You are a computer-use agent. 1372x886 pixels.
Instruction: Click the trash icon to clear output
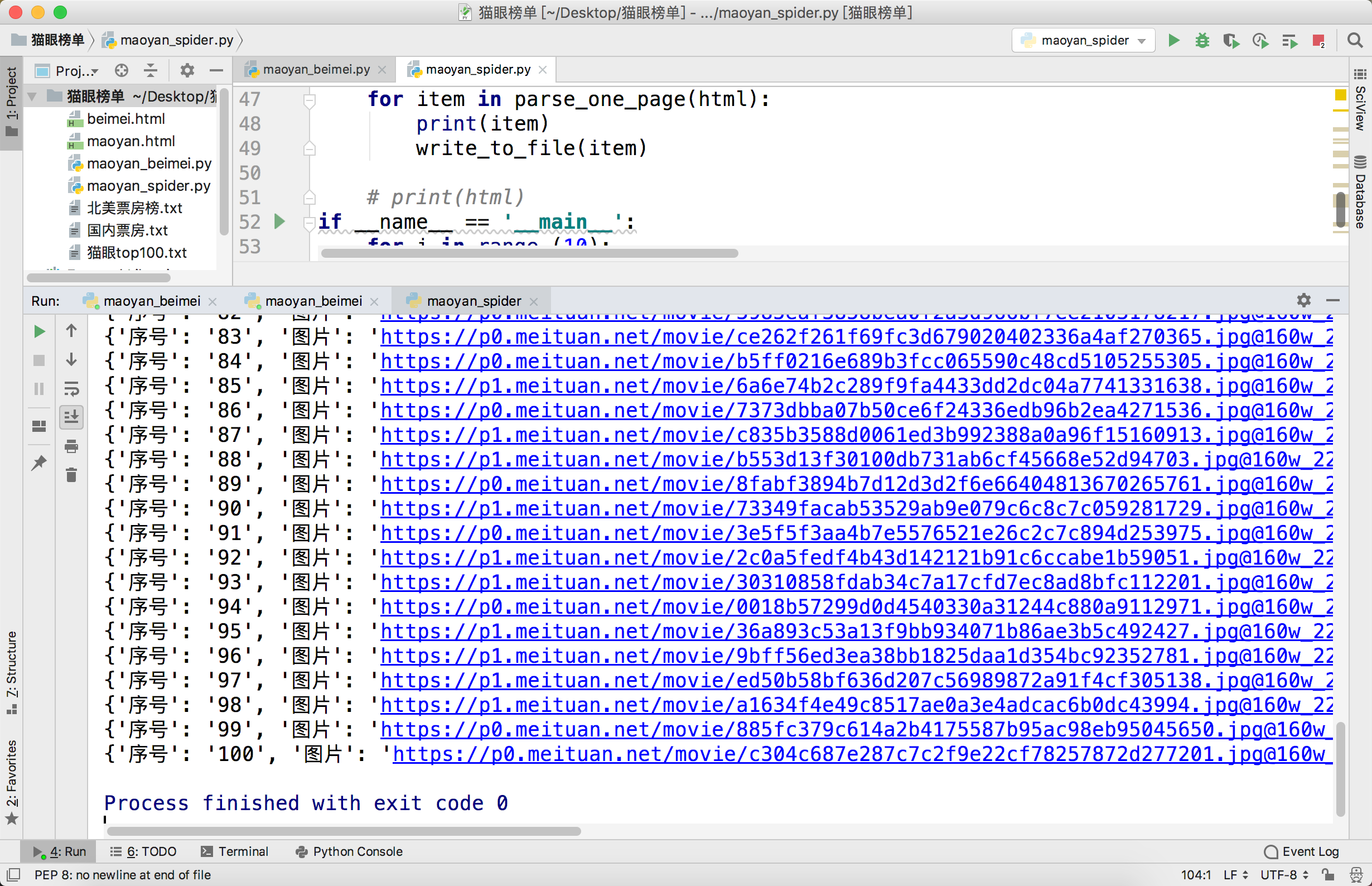71,475
